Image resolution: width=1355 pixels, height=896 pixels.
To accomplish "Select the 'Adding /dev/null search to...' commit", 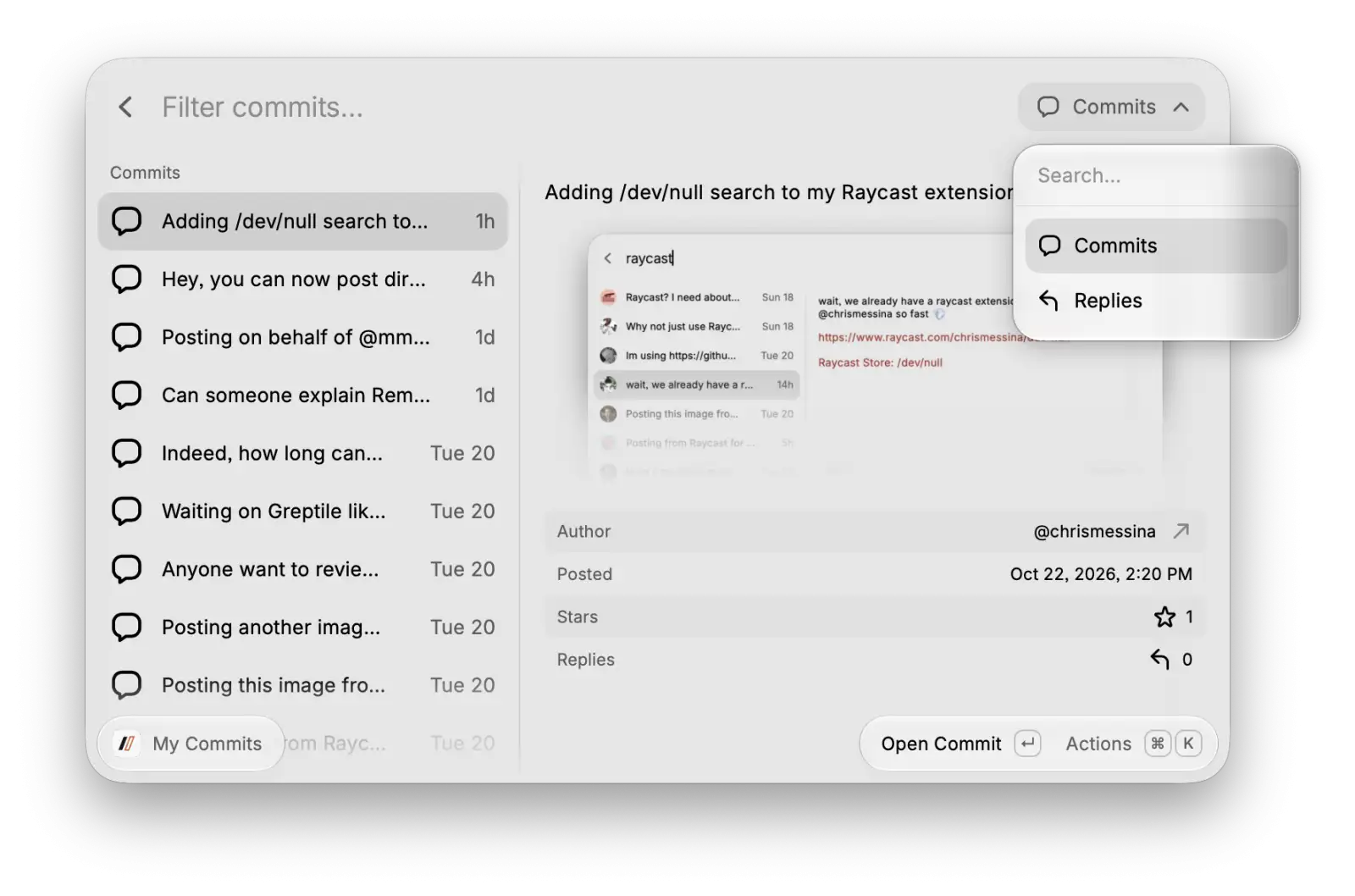I will [302, 221].
